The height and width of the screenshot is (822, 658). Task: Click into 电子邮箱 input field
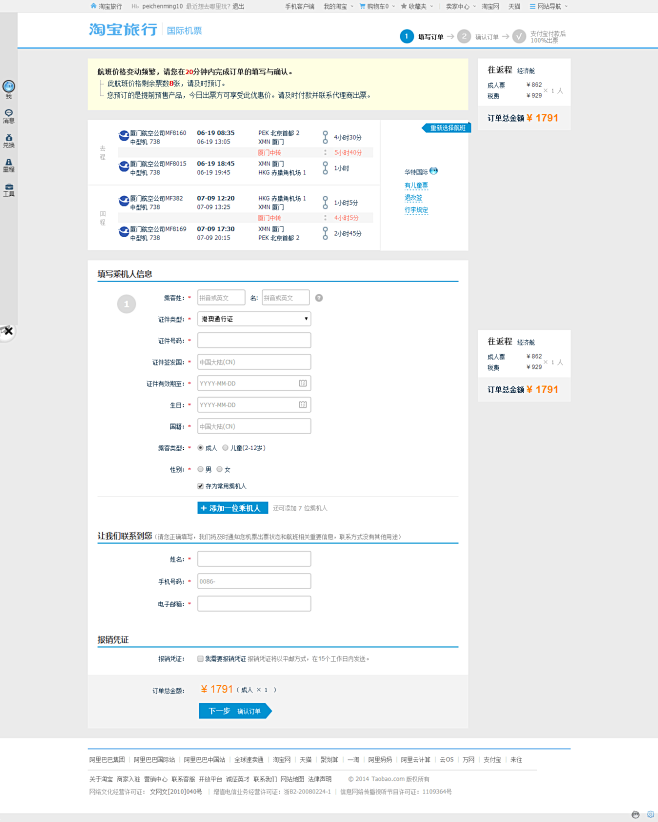click(254, 604)
